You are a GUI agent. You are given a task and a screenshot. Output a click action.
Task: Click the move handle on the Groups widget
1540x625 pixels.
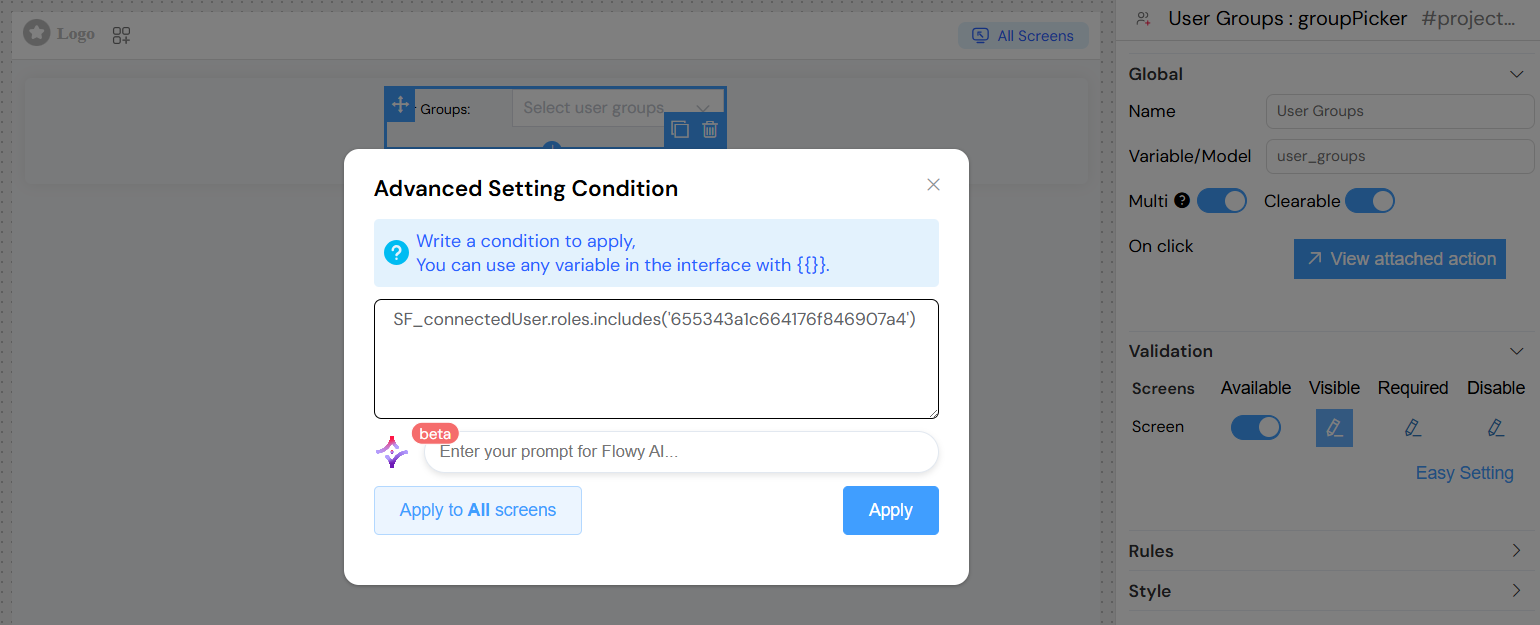pos(400,104)
